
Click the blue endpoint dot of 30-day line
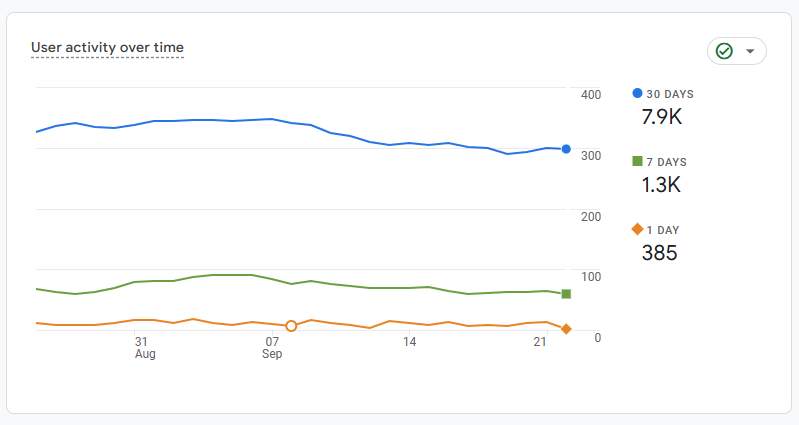click(x=566, y=149)
